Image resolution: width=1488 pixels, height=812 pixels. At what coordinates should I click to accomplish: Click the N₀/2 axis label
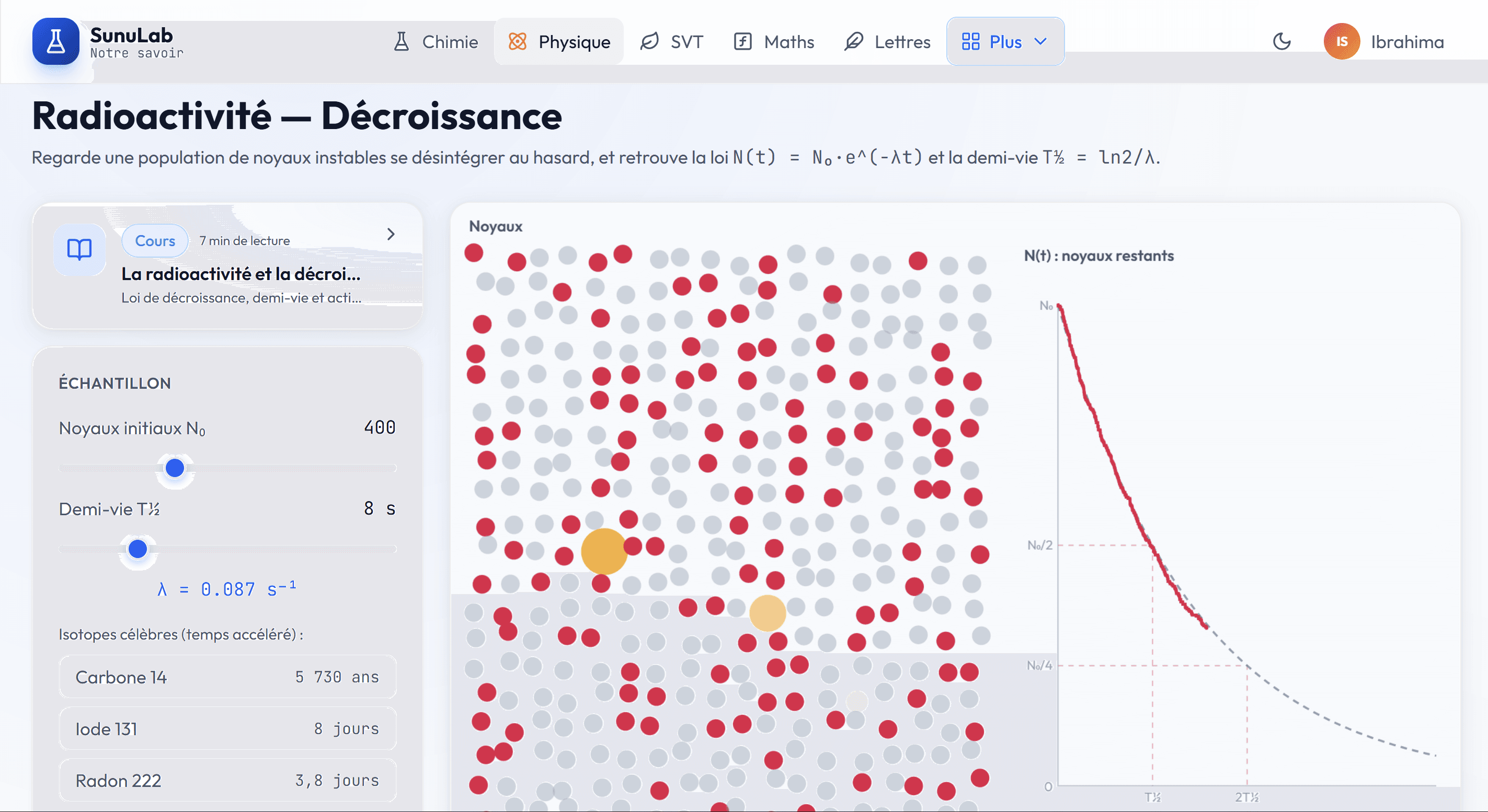[x=1040, y=546]
